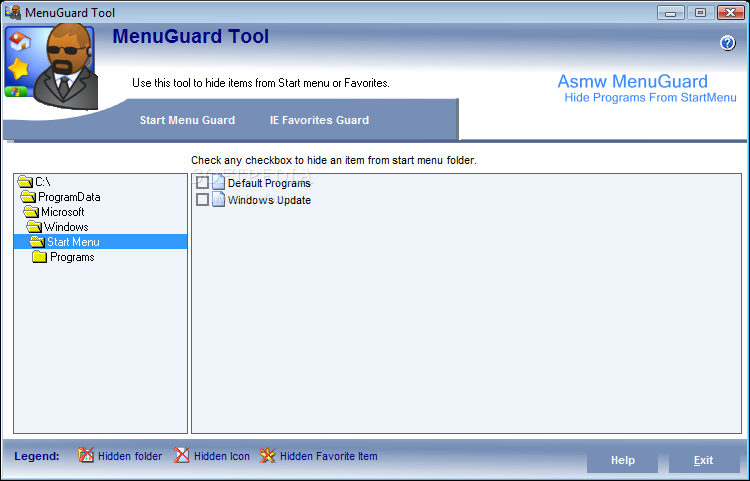Click the MenuGuard agent logo image
Screen dimensions: 750x481
[x=52, y=67]
